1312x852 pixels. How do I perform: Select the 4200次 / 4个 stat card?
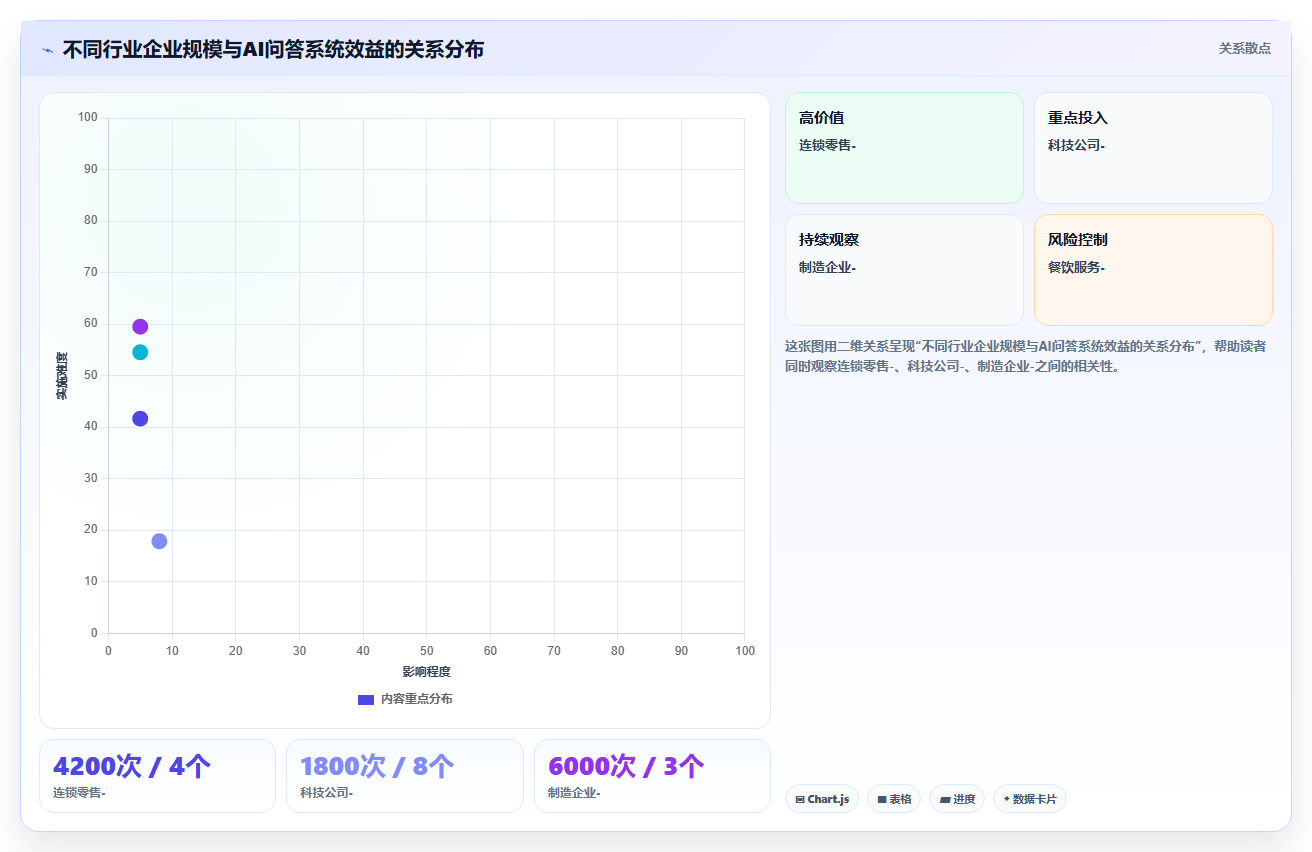coord(157,776)
